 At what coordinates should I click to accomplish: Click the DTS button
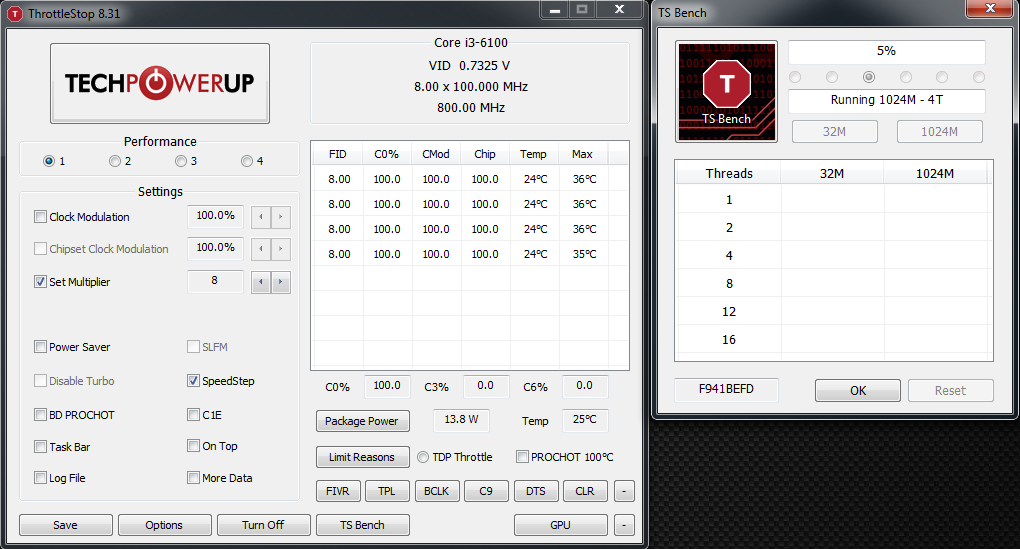[535, 491]
